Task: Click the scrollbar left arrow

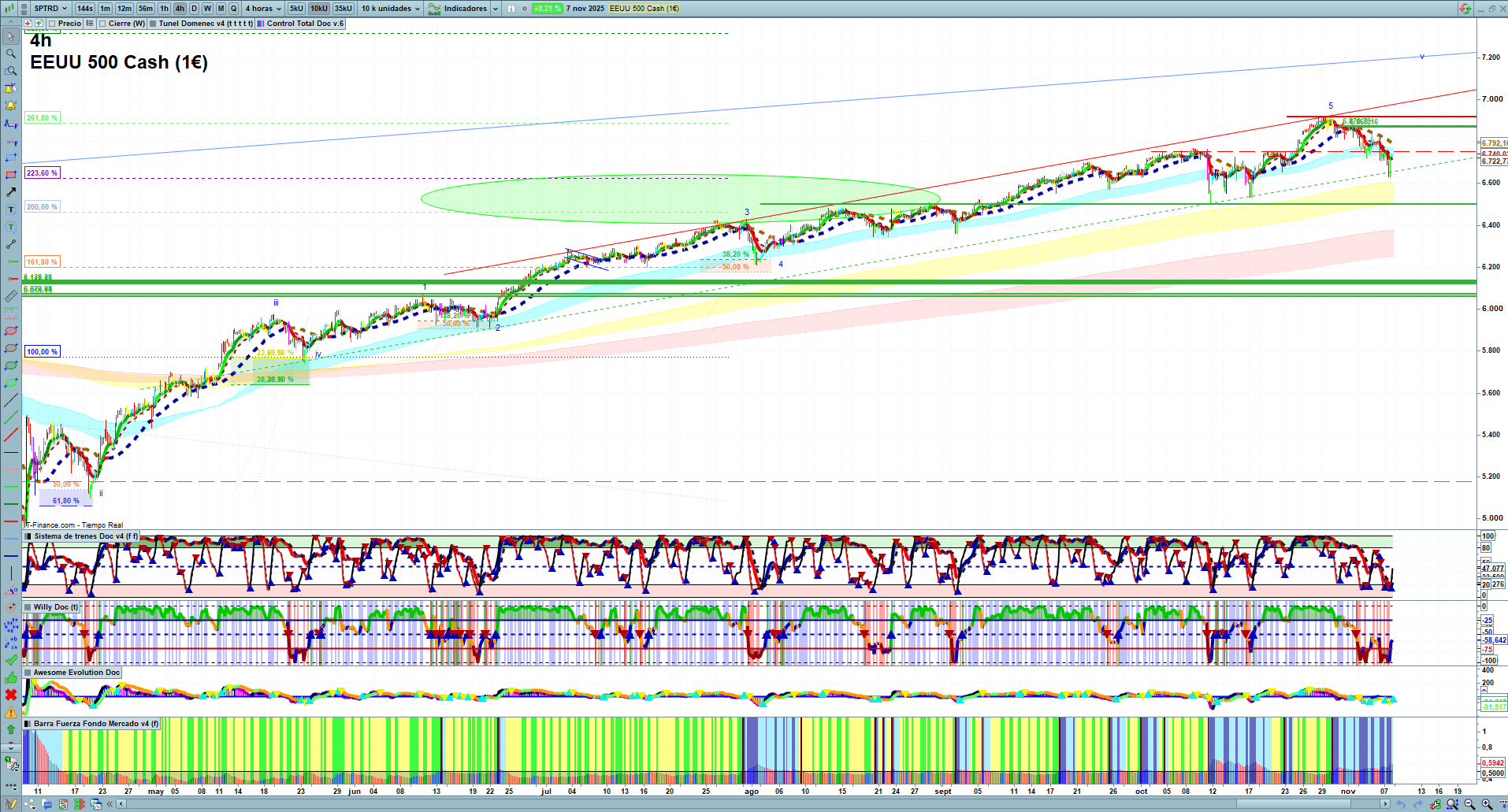Action: pos(121,804)
